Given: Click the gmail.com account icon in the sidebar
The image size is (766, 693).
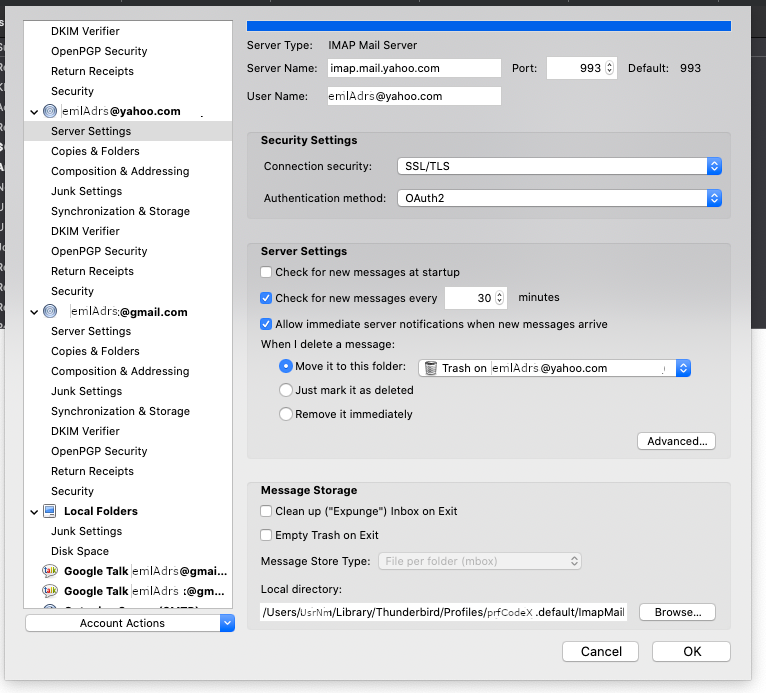Looking at the screenshot, I should click(x=50, y=311).
